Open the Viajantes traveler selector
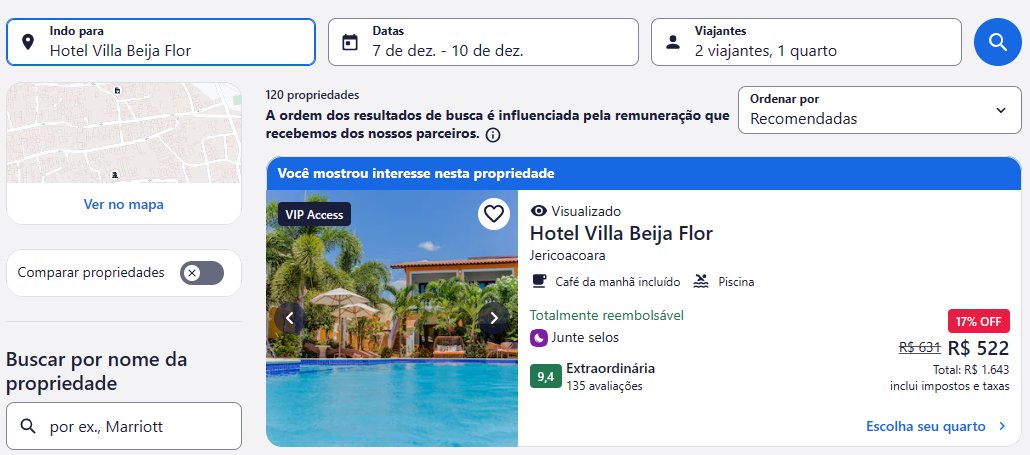This screenshot has height=455, width=1030. (x=806, y=42)
